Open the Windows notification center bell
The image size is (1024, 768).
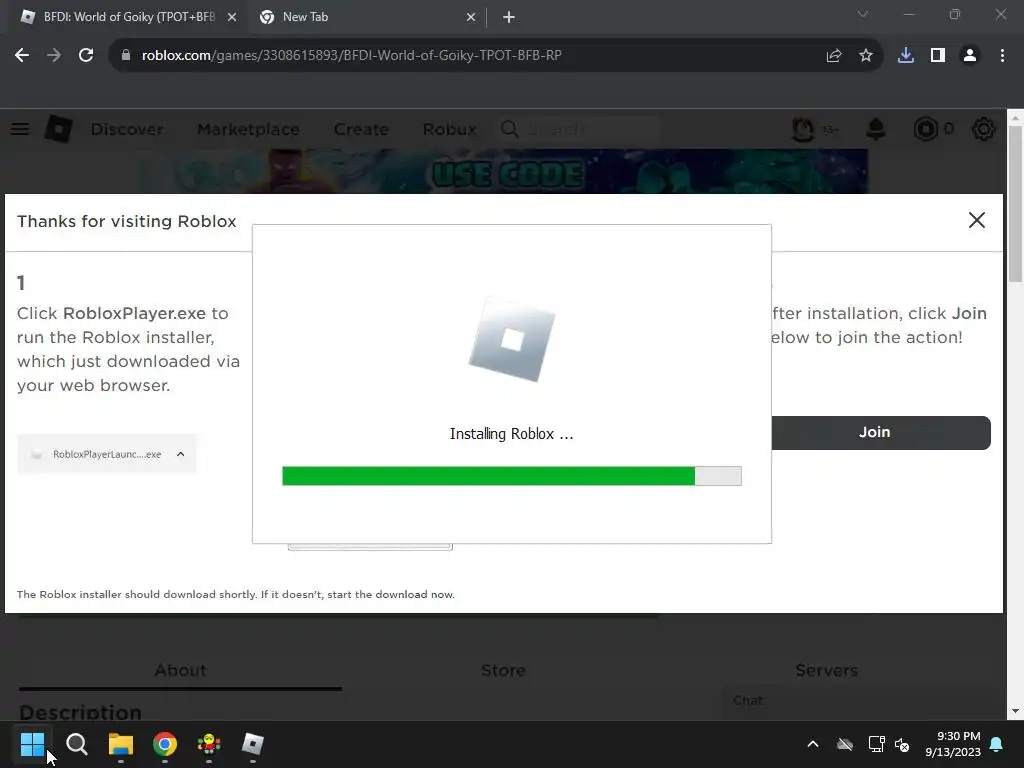[997, 744]
